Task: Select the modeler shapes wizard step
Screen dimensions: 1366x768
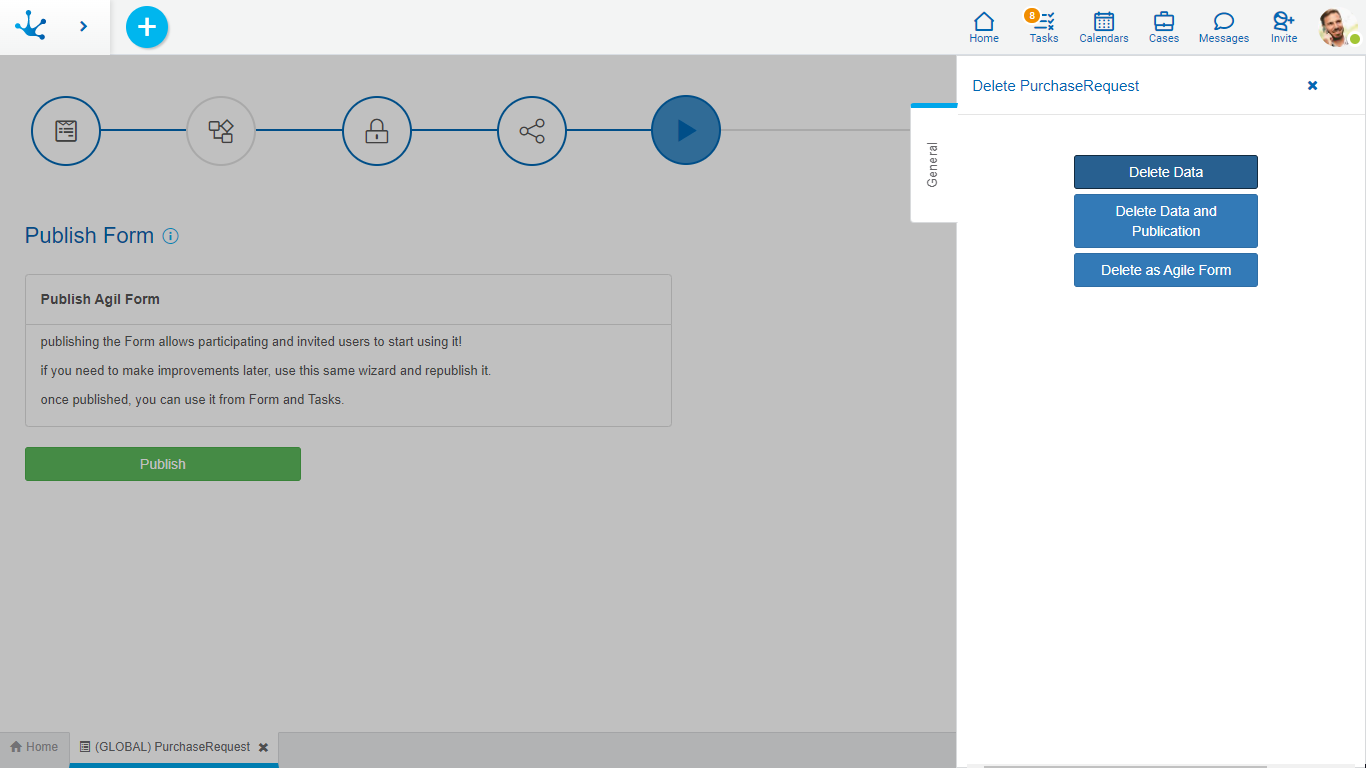Action: 221,130
